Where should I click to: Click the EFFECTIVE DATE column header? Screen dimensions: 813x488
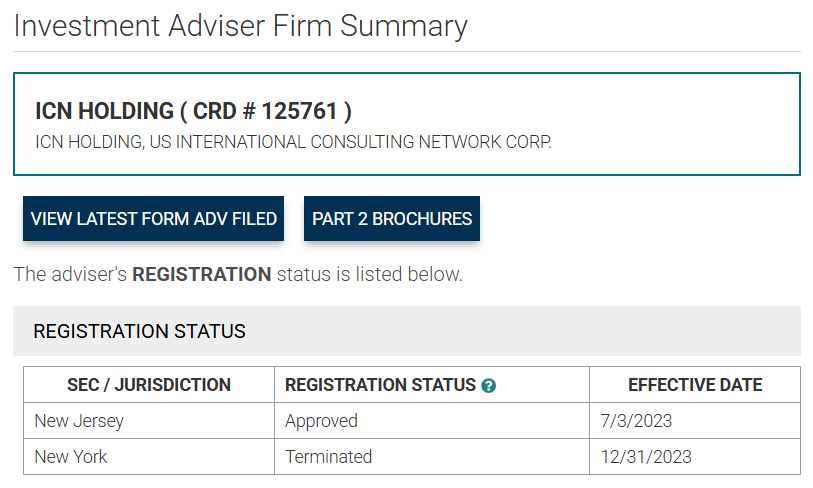695,385
